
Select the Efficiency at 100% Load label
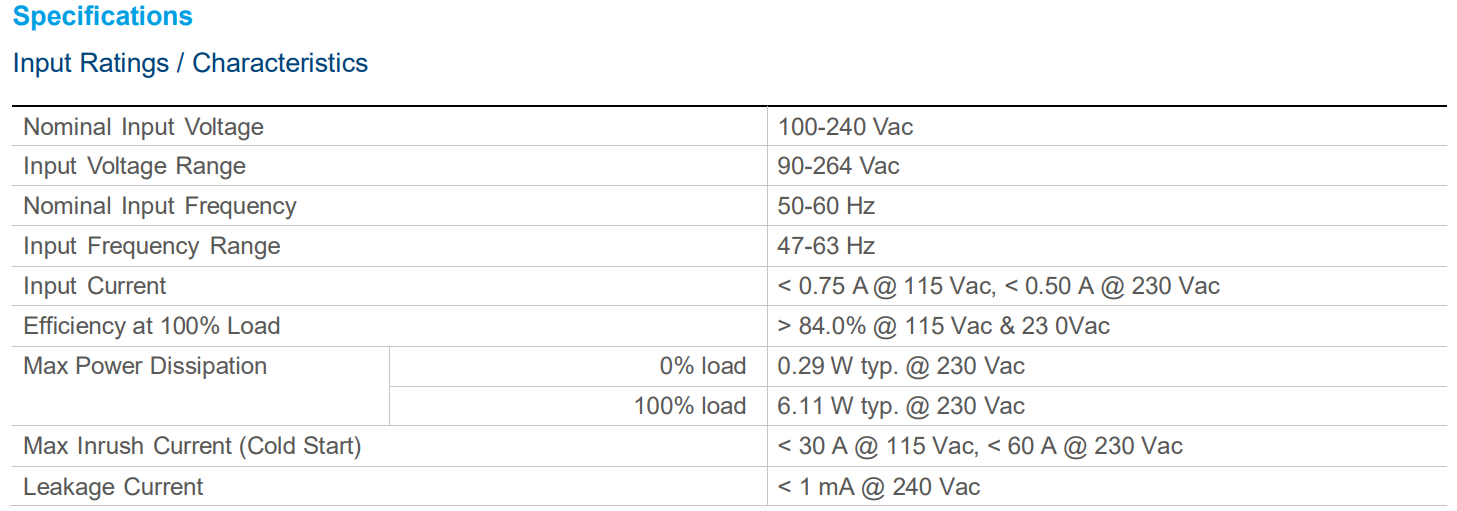[152, 326]
